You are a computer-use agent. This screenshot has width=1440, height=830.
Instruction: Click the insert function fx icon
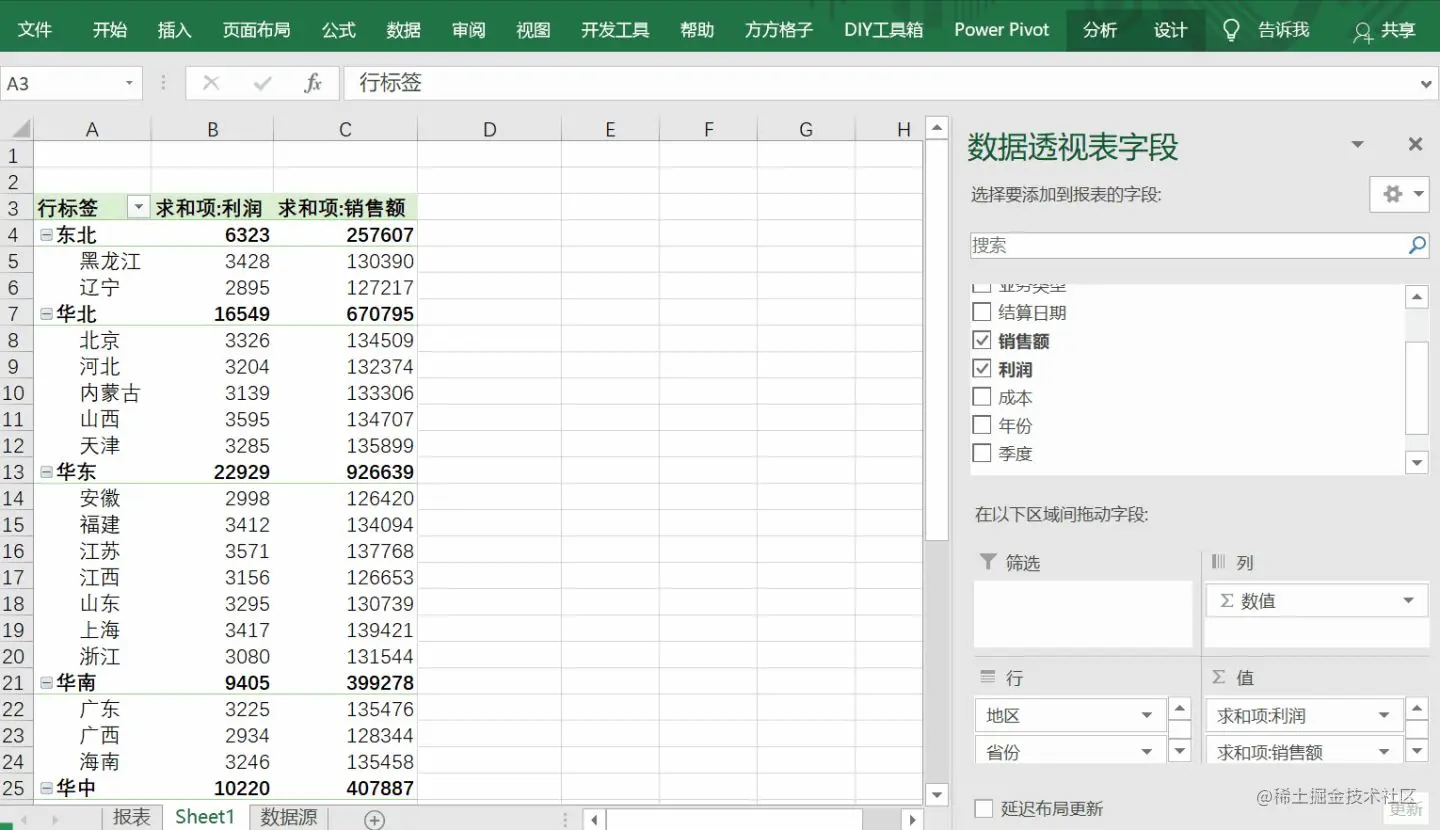coord(313,83)
